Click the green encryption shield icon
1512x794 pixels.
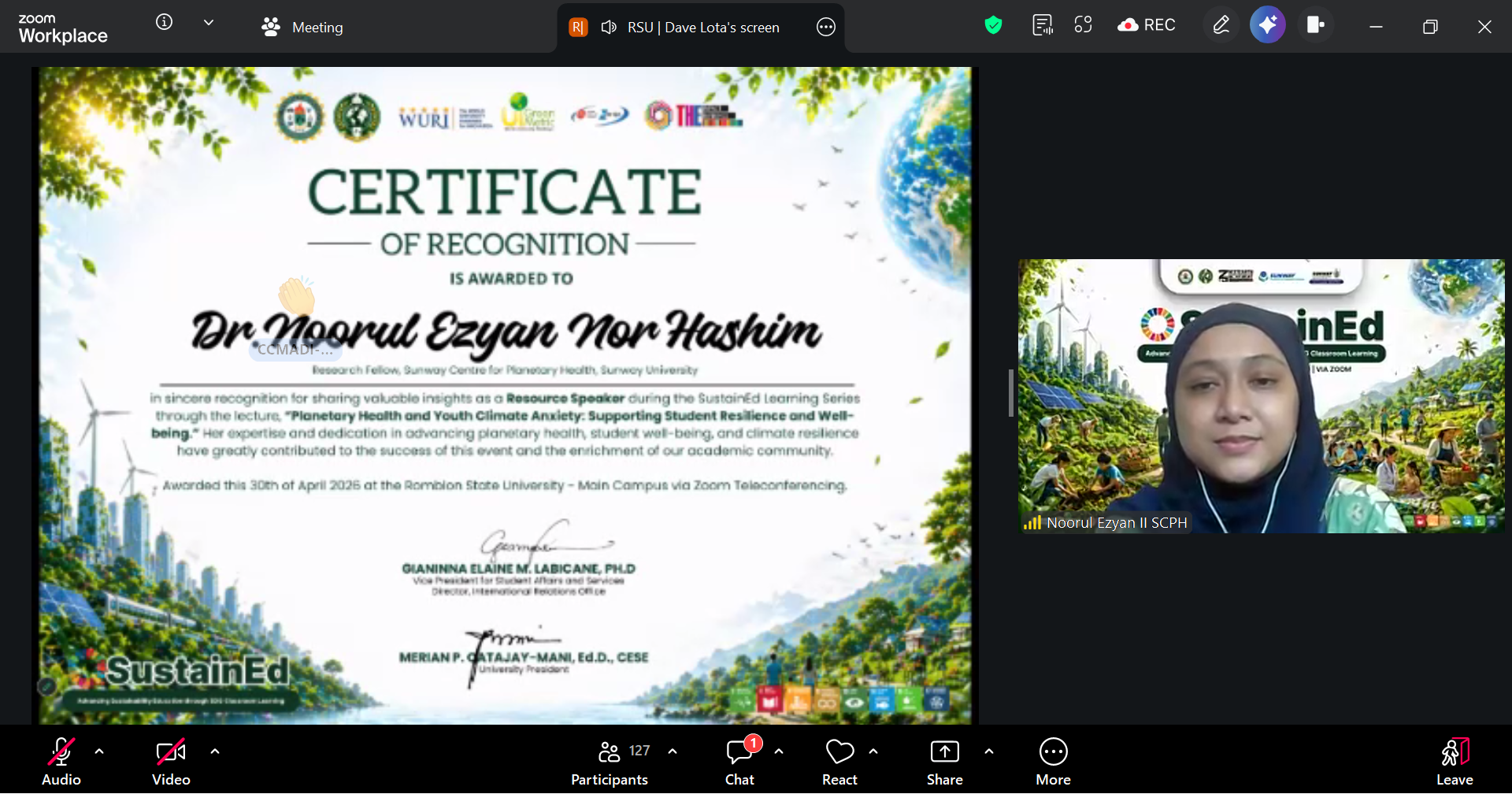(x=993, y=25)
